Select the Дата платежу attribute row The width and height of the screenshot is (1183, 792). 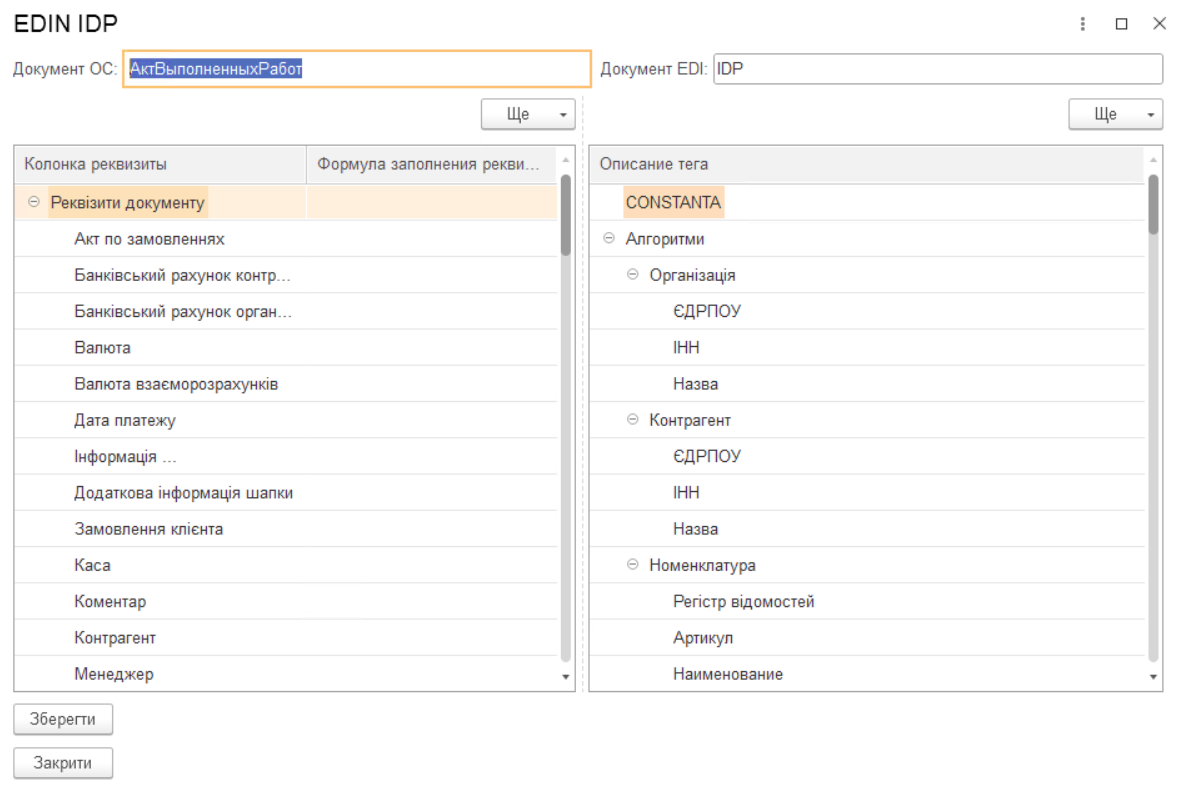point(125,421)
